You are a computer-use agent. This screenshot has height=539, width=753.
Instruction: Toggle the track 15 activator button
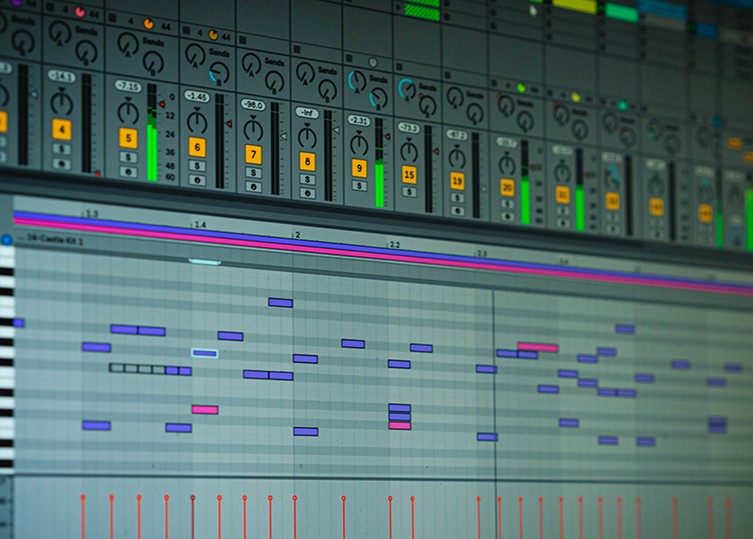(x=409, y=174)
